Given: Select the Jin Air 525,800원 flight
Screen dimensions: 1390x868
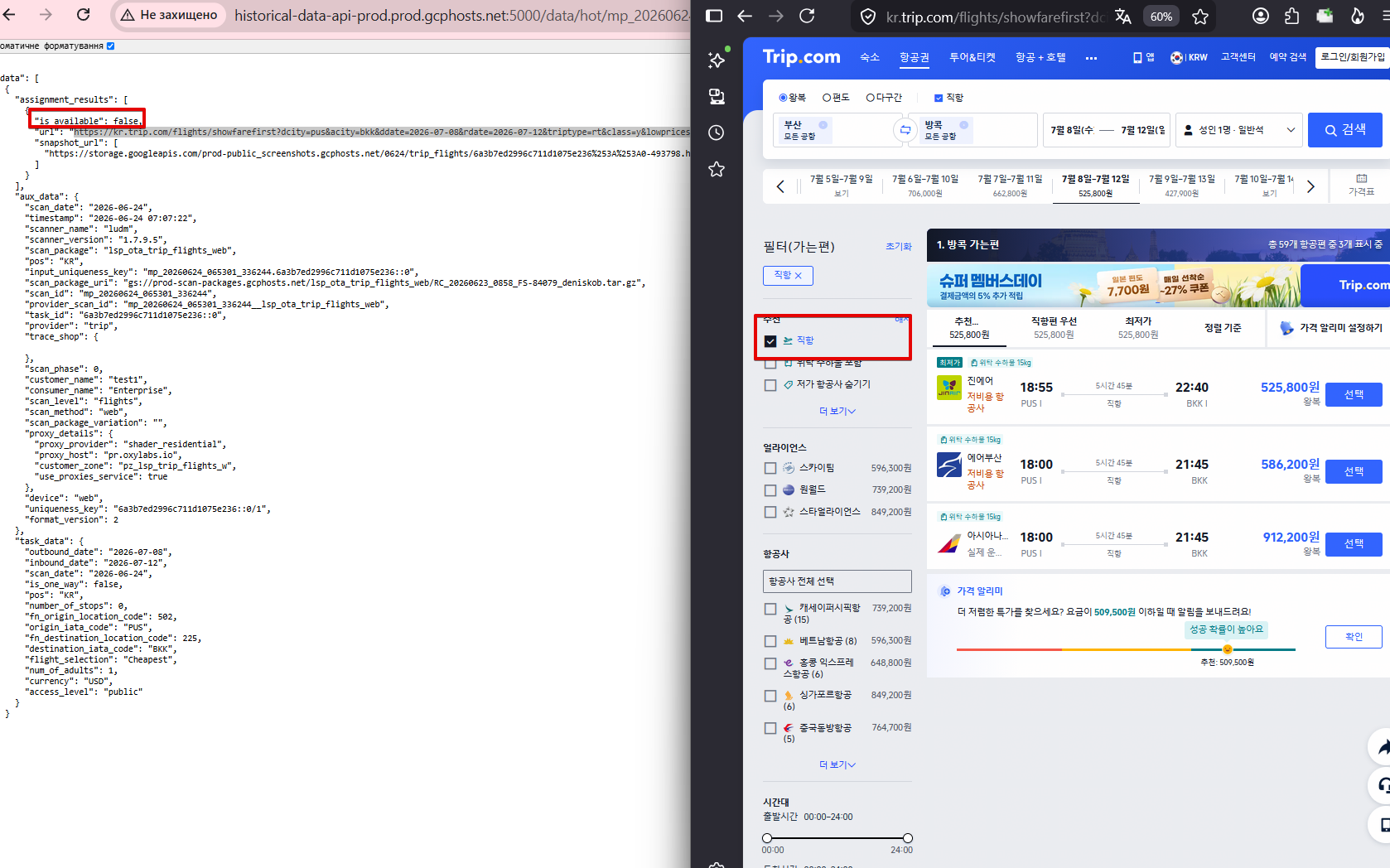Looking at the screenshot, I should (x=1354, y=395).
